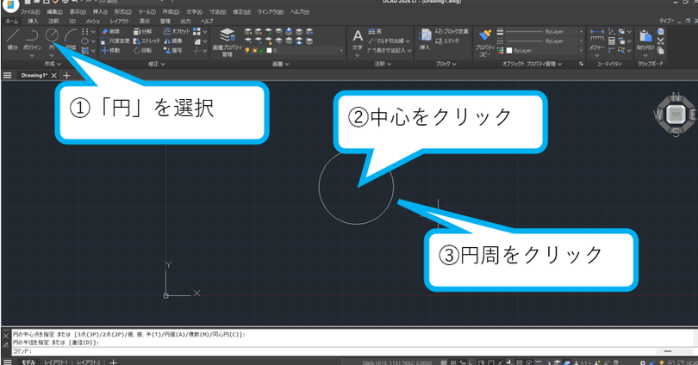The image size is (698, 365).
Task: Click the Linear Dimension (長さ寸法記入) tool
Action: pyautogui.click(x=386, y=51)
